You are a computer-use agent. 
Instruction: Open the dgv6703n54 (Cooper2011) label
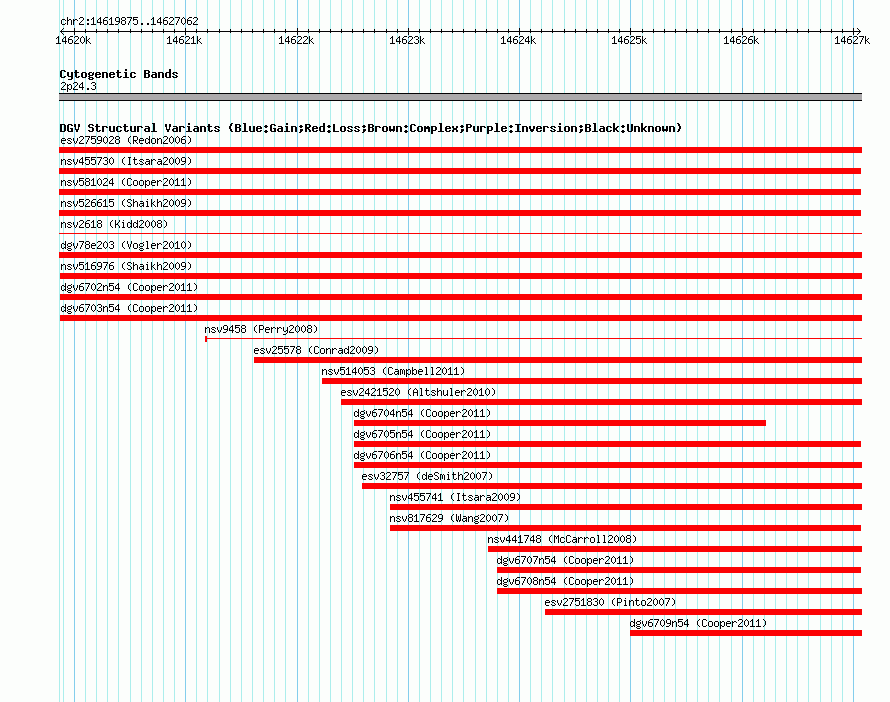click(x=129, y=308)
